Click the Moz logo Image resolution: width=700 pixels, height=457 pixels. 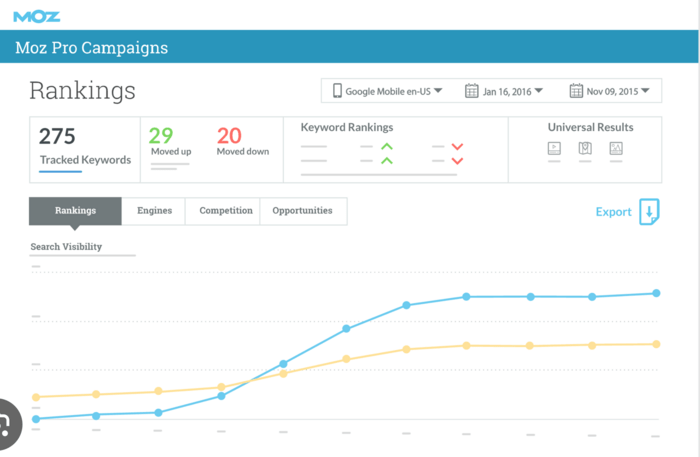coord(37,17)
